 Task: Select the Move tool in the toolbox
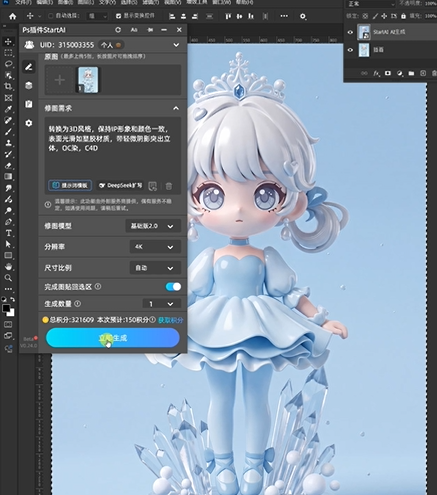tap(8, 41)
